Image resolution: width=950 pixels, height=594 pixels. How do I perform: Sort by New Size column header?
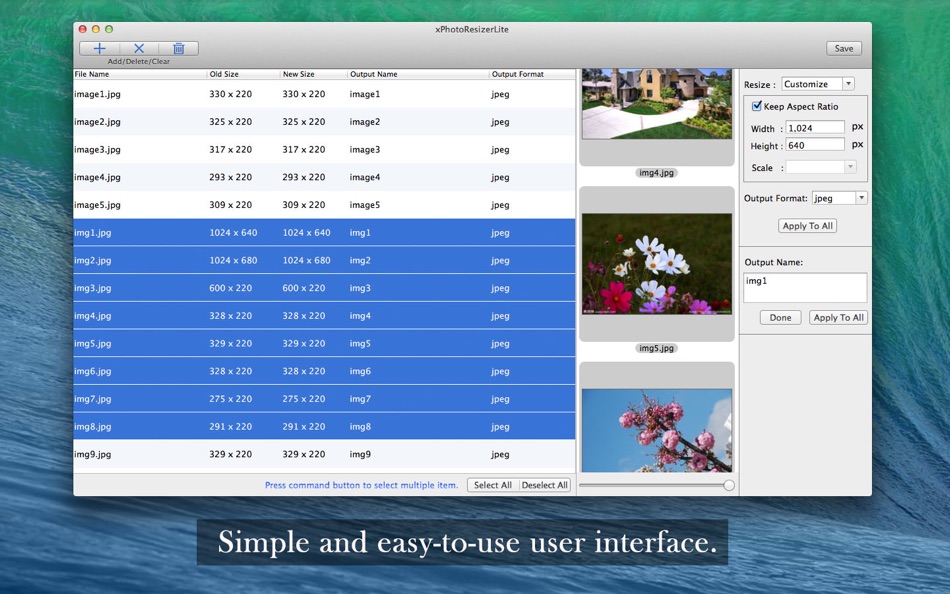tap(313, 74)
